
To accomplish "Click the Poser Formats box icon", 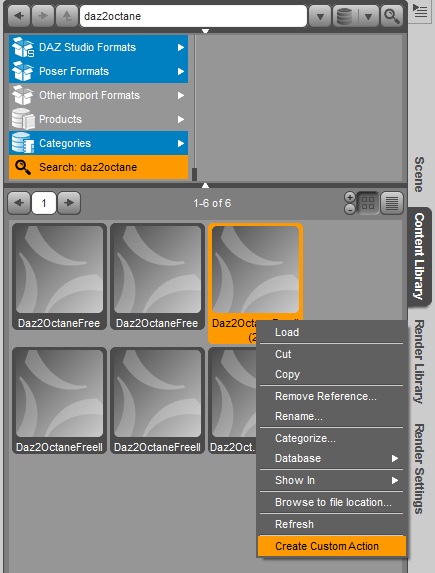I will pos(23,71).
